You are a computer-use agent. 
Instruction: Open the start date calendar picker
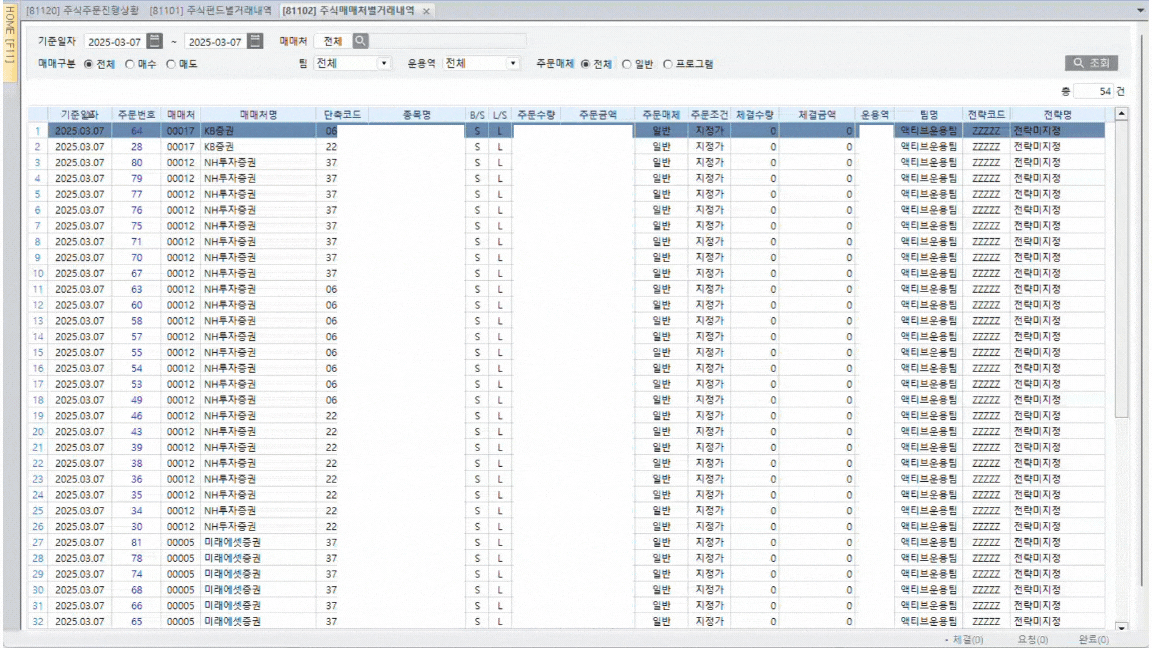154,41
